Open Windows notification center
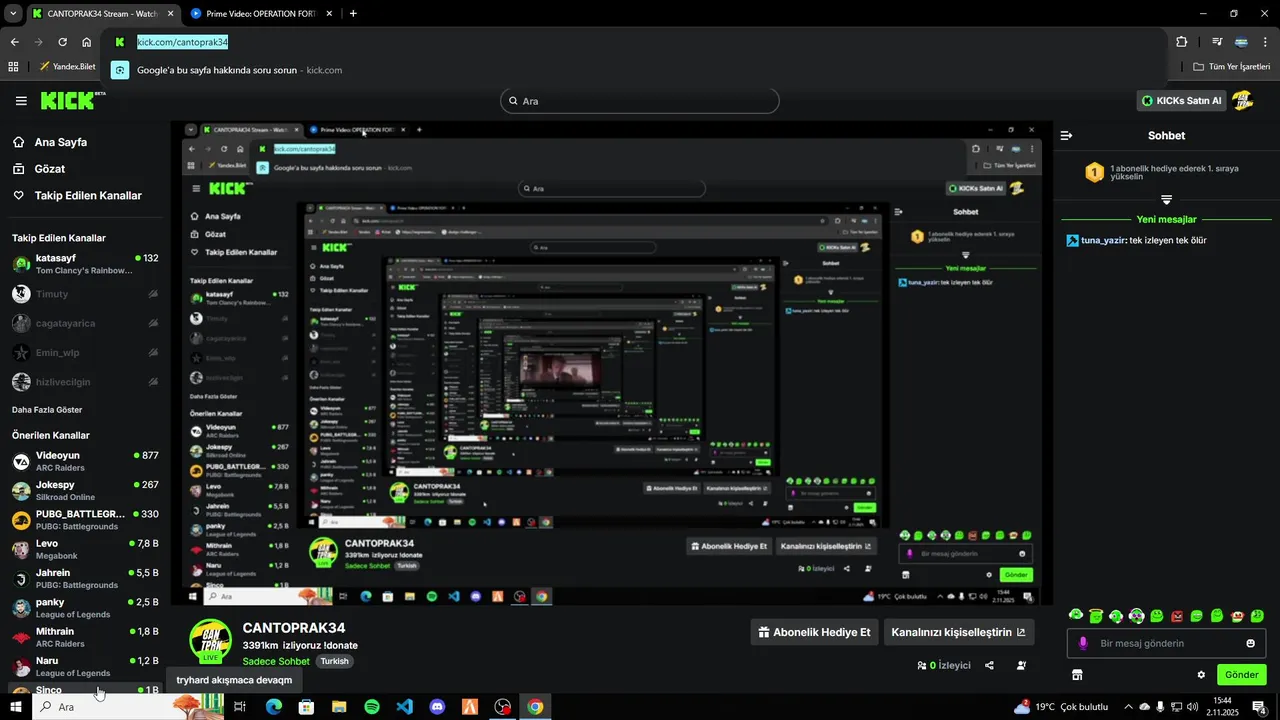Screen dimensions: 1280x720 coord(1260,707)
